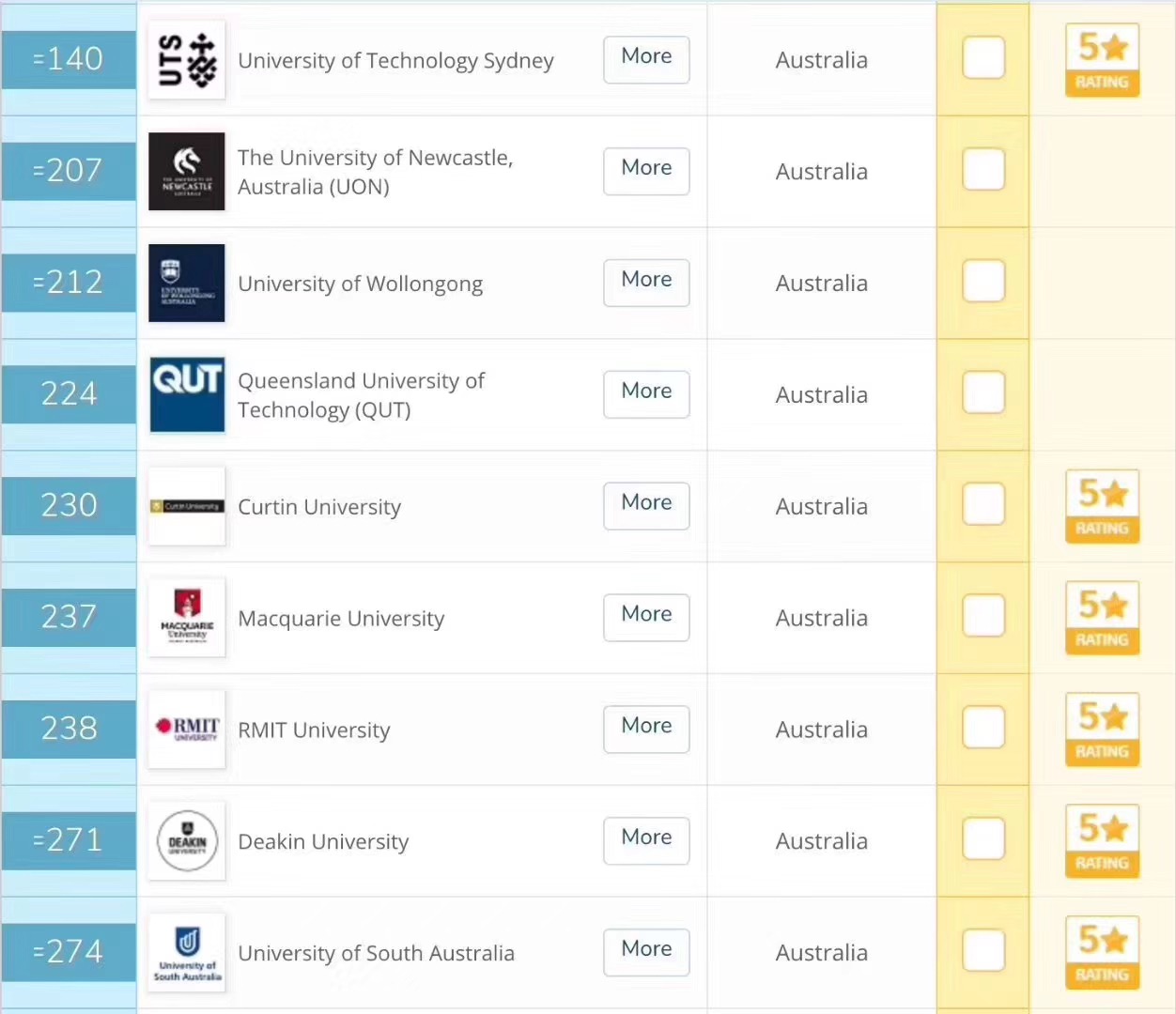Click the More button for Newcastle (UON)
This screenshot has height=1014, width=1176.
pyautogui.click(x=646, y=170)
